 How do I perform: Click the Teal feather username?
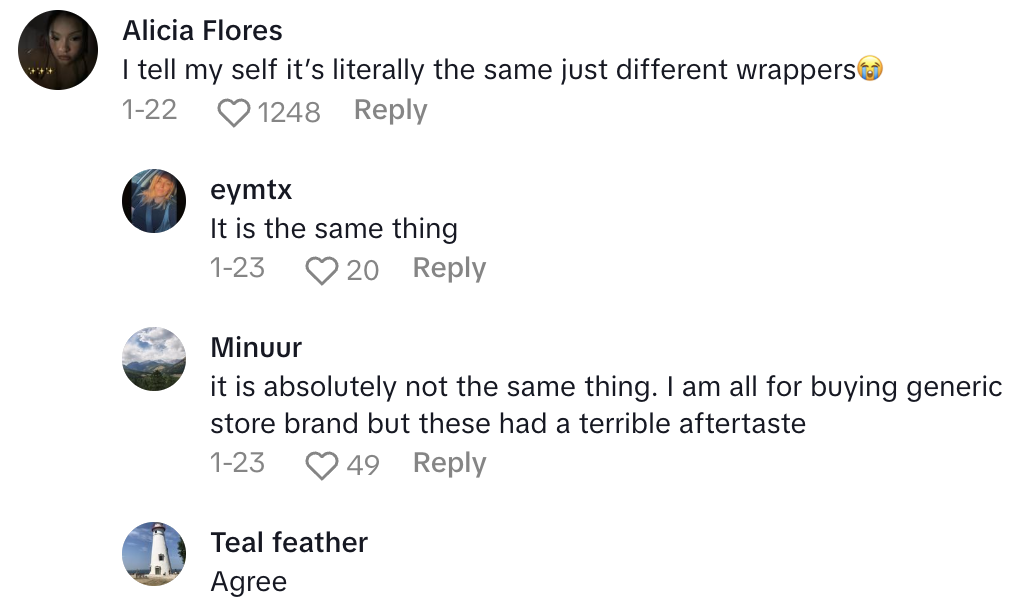(x=289, y=542)
